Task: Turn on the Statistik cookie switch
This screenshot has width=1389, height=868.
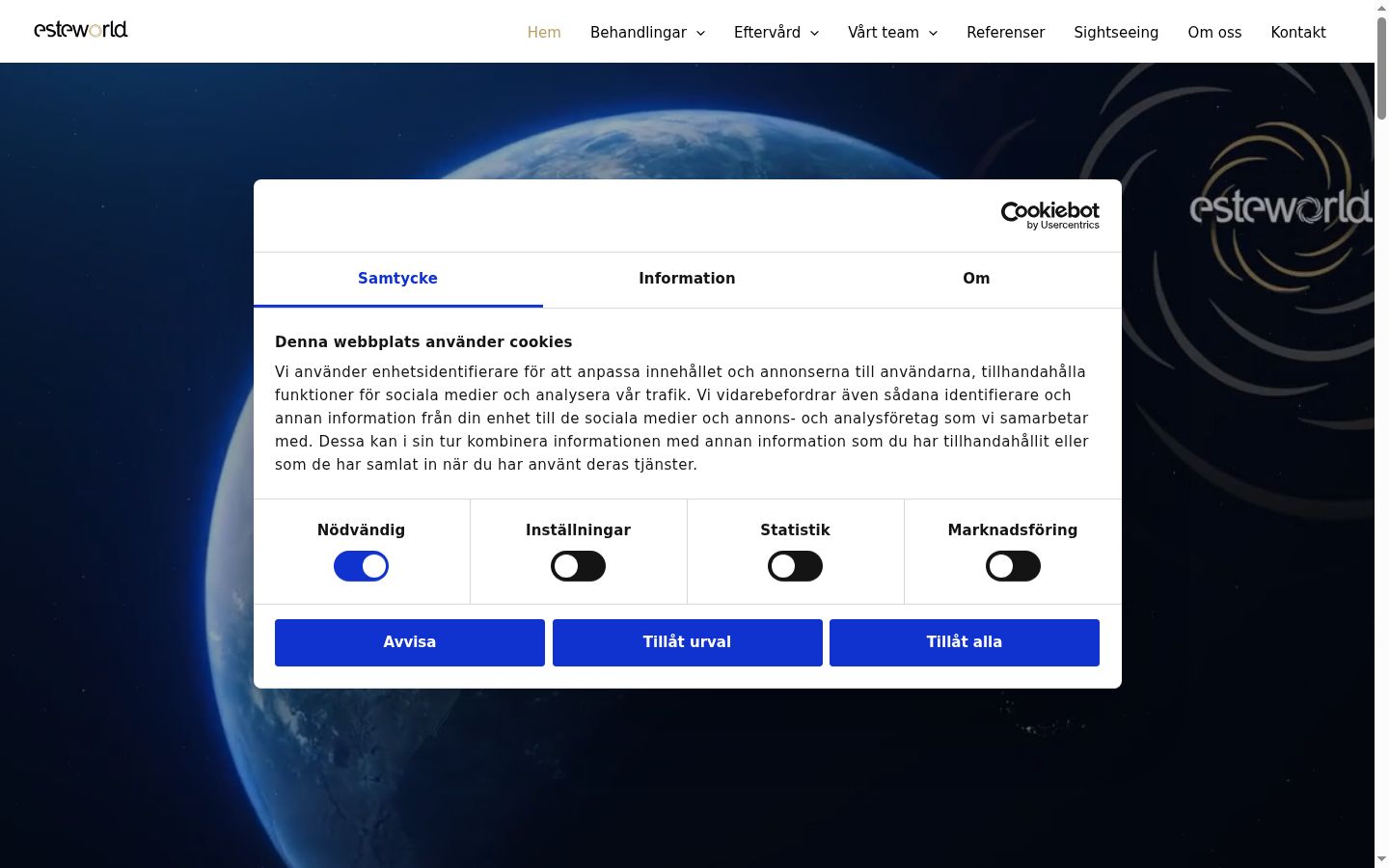Action: (795, 566)
